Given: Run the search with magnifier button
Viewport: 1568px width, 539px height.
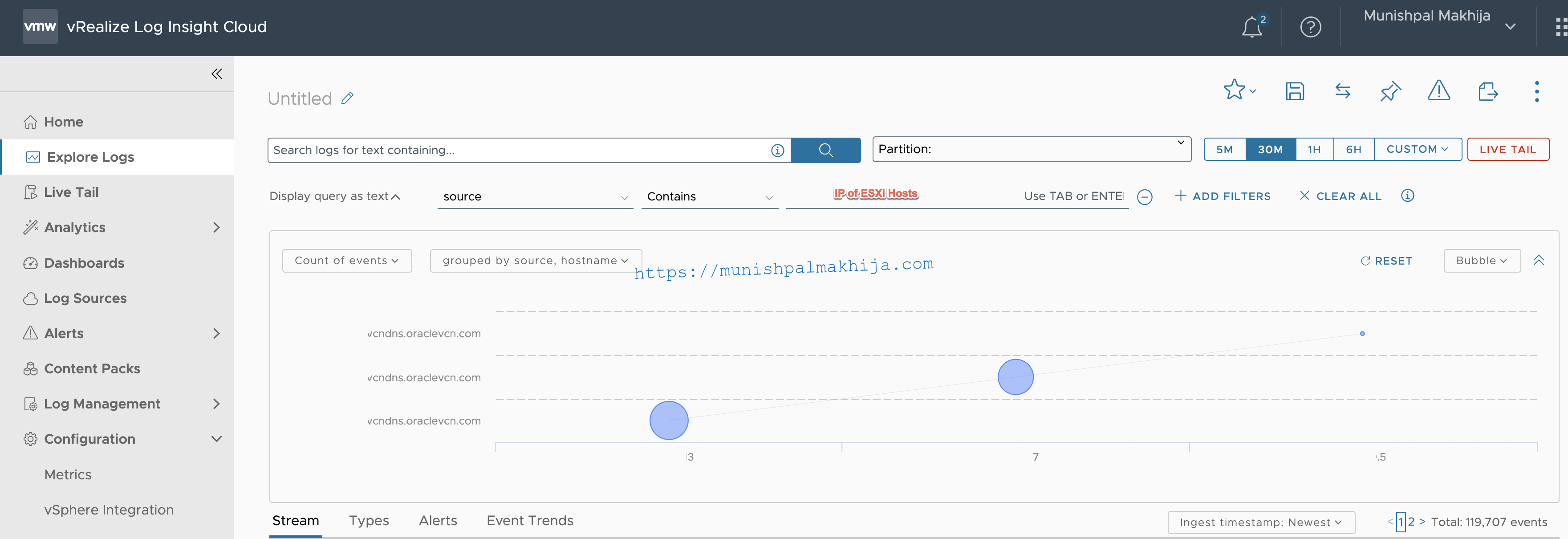Looking at the screenshot, I should click(x=825, y=150).
